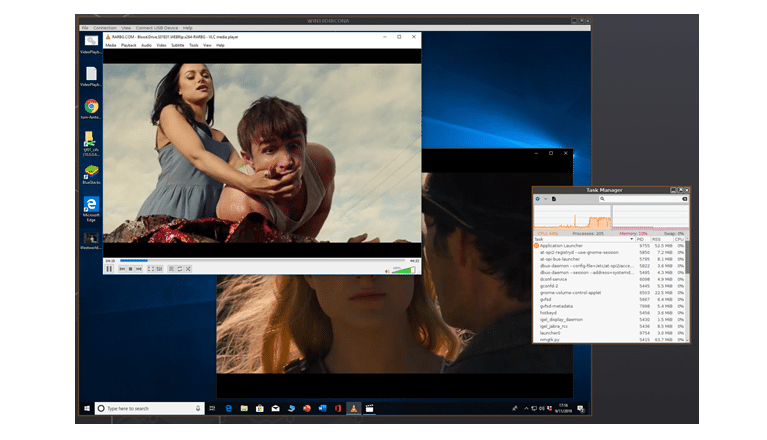The width and height of the screenshot is (767, 440).
Task: Stop playback in VLC
Action: click(x=131, y=269)
